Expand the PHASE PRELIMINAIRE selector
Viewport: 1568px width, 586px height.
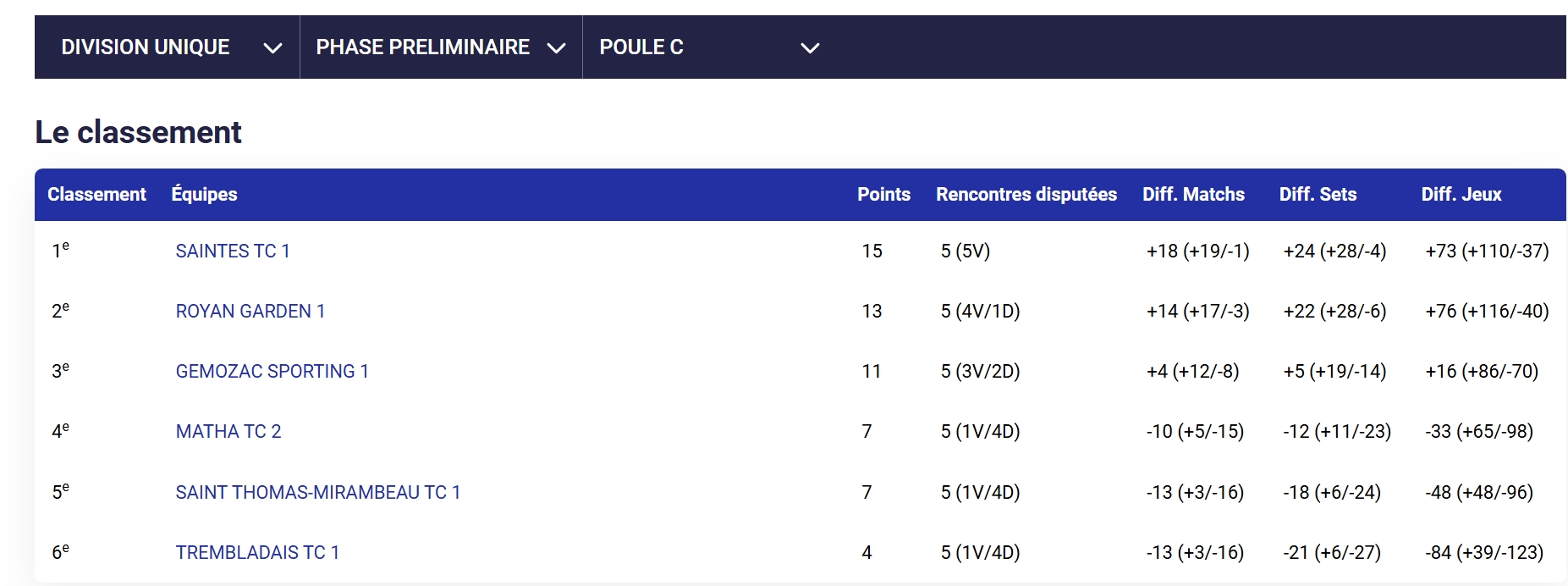pyautogui.click(x=422, y=47)
